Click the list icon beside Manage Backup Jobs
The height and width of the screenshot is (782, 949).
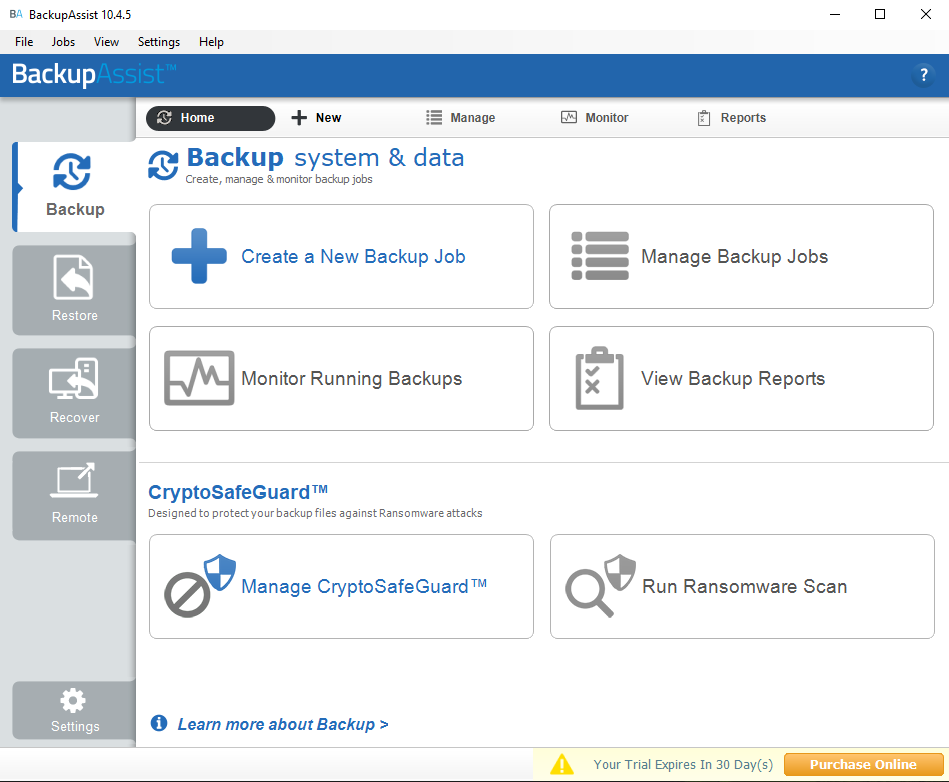pyautogui.click(x=600, y=256)
